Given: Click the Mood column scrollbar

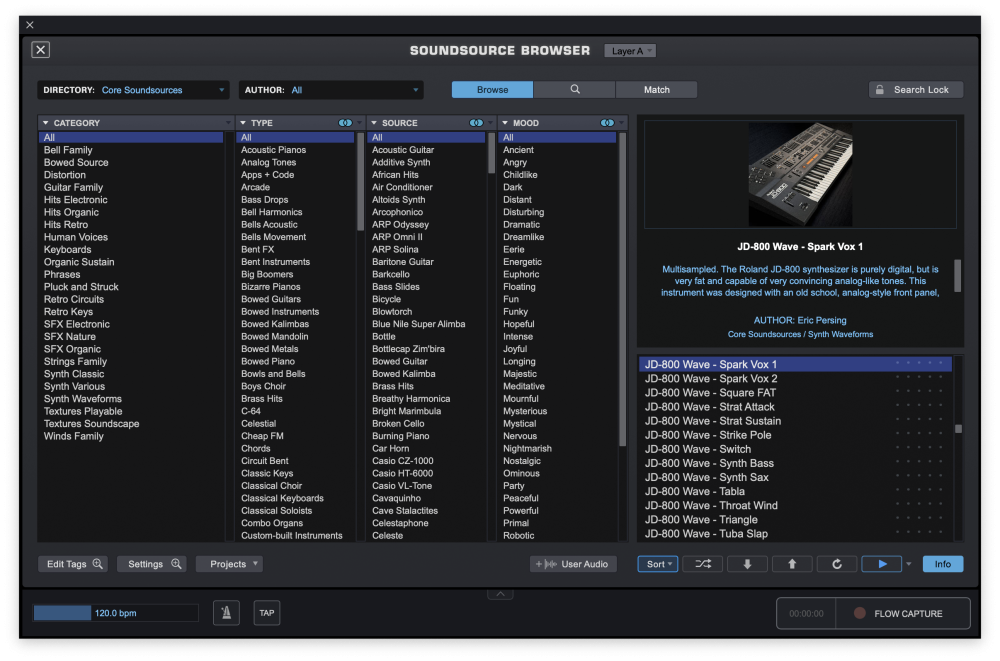Looking at the screenshot, I should tap(622, 289).
